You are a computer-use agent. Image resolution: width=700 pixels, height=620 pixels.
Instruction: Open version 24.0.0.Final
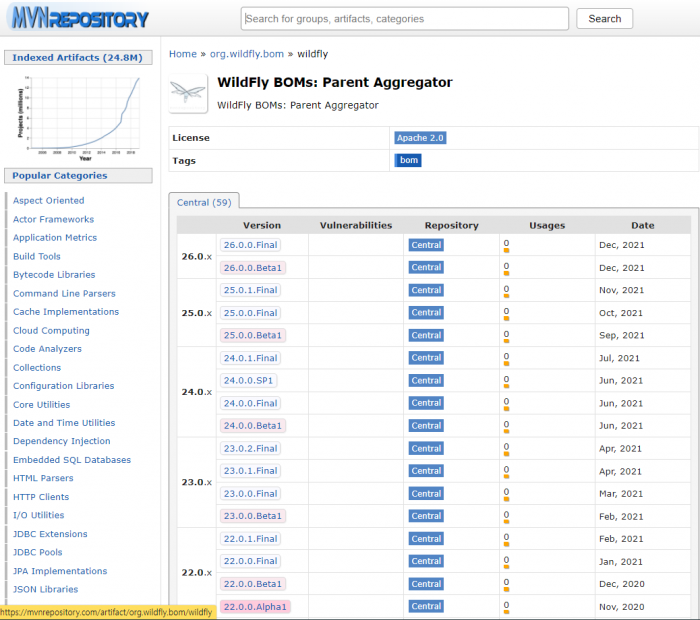[x=250, y=403]
